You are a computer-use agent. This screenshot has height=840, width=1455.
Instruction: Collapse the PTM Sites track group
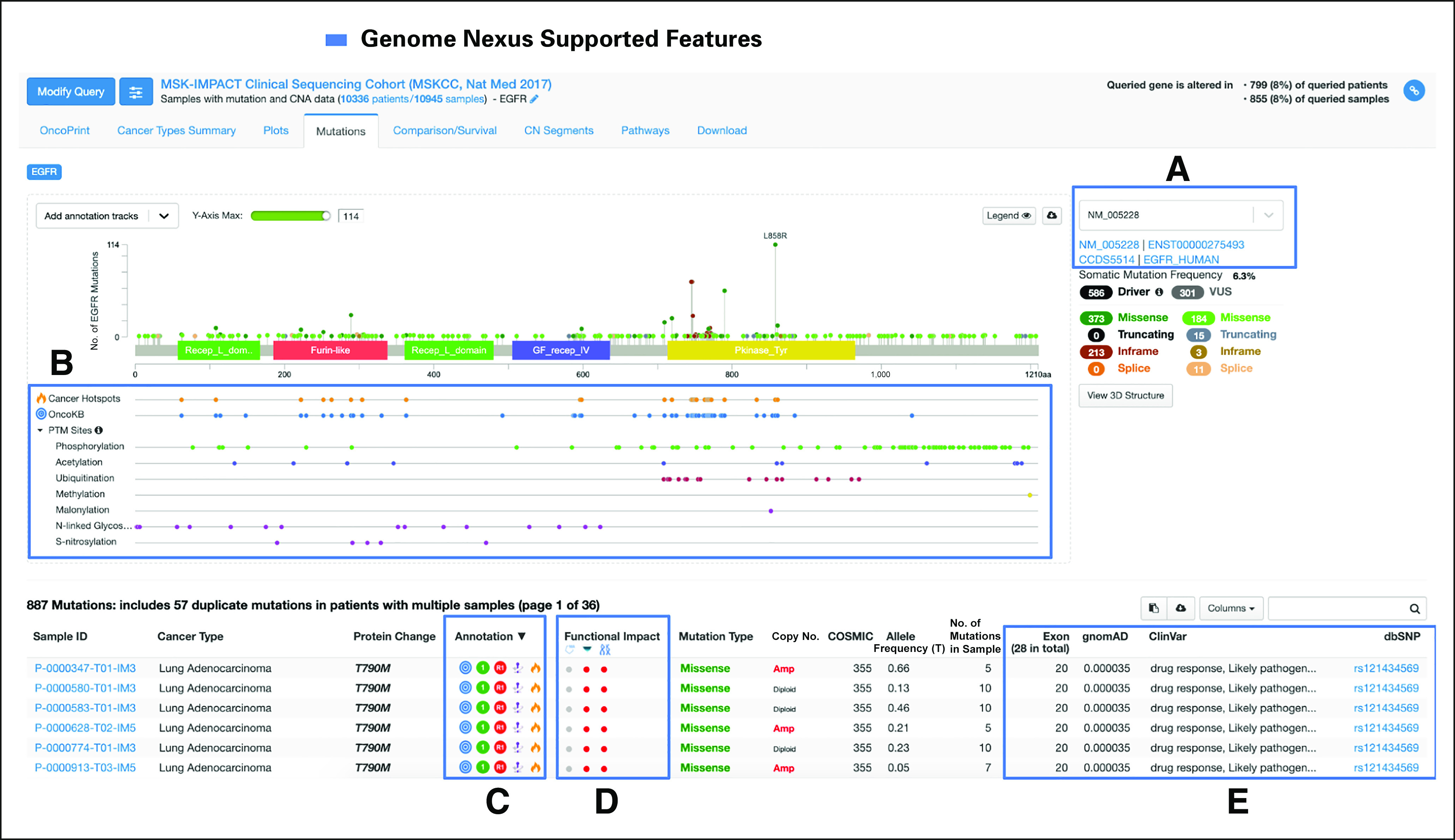coord(40,430)
